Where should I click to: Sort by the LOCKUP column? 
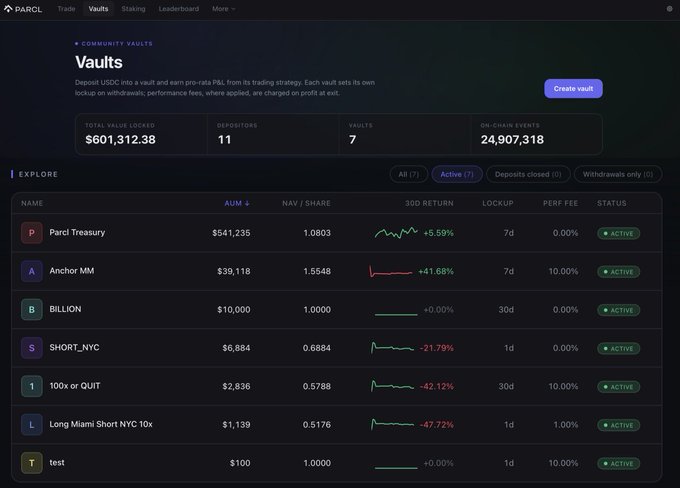click(x=498, y=203)
